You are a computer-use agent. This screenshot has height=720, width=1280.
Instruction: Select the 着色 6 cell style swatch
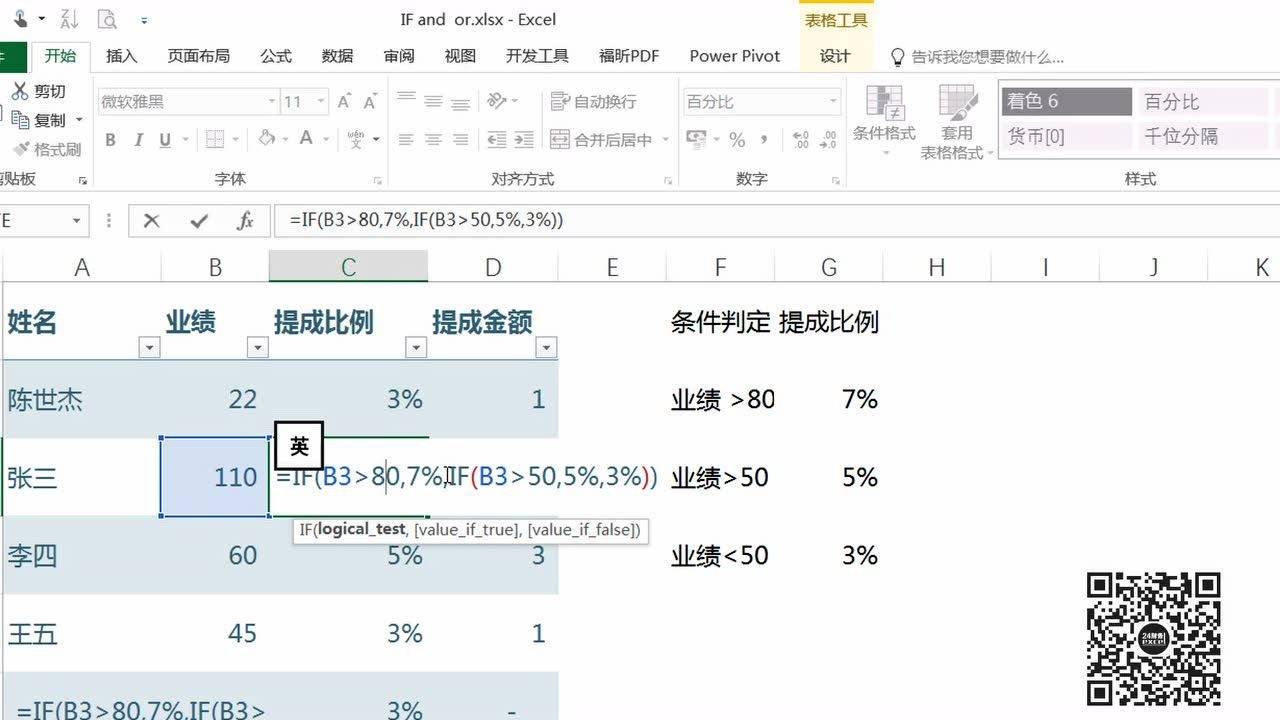1065,101
